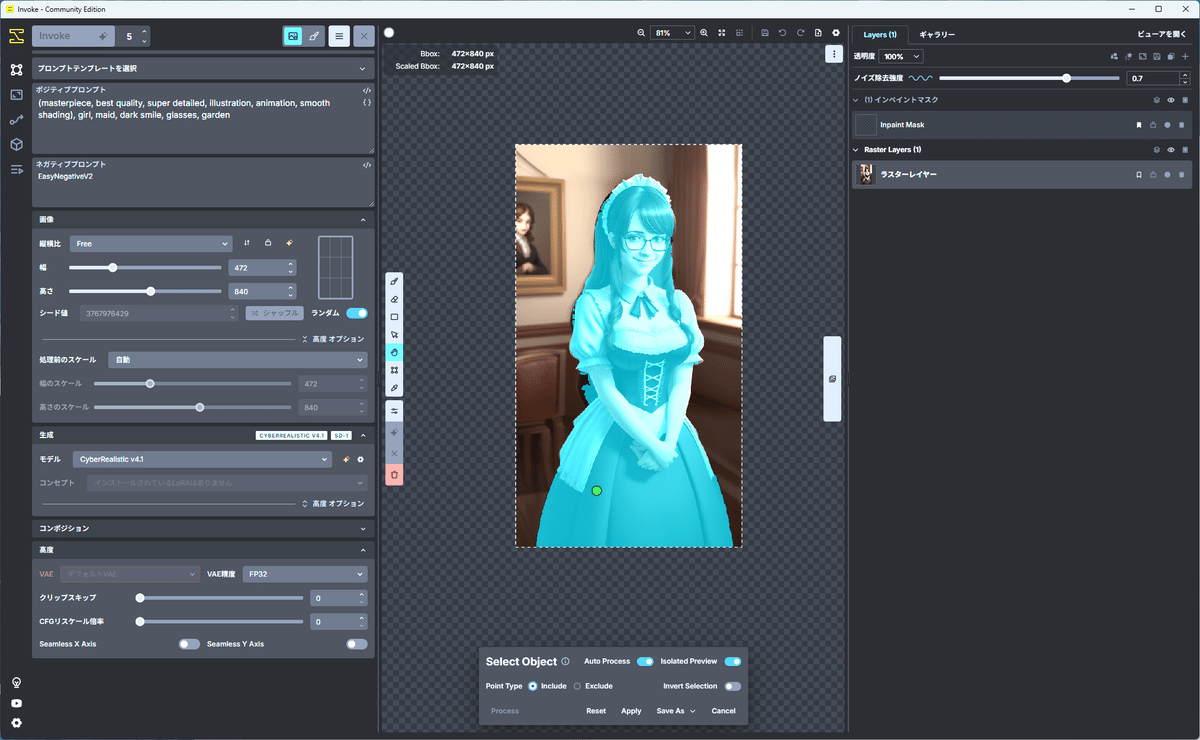This screenshot has width=1200, height=740.
Task: Open the 縦横比 Free dropdown
Action: tap(150, 243)
